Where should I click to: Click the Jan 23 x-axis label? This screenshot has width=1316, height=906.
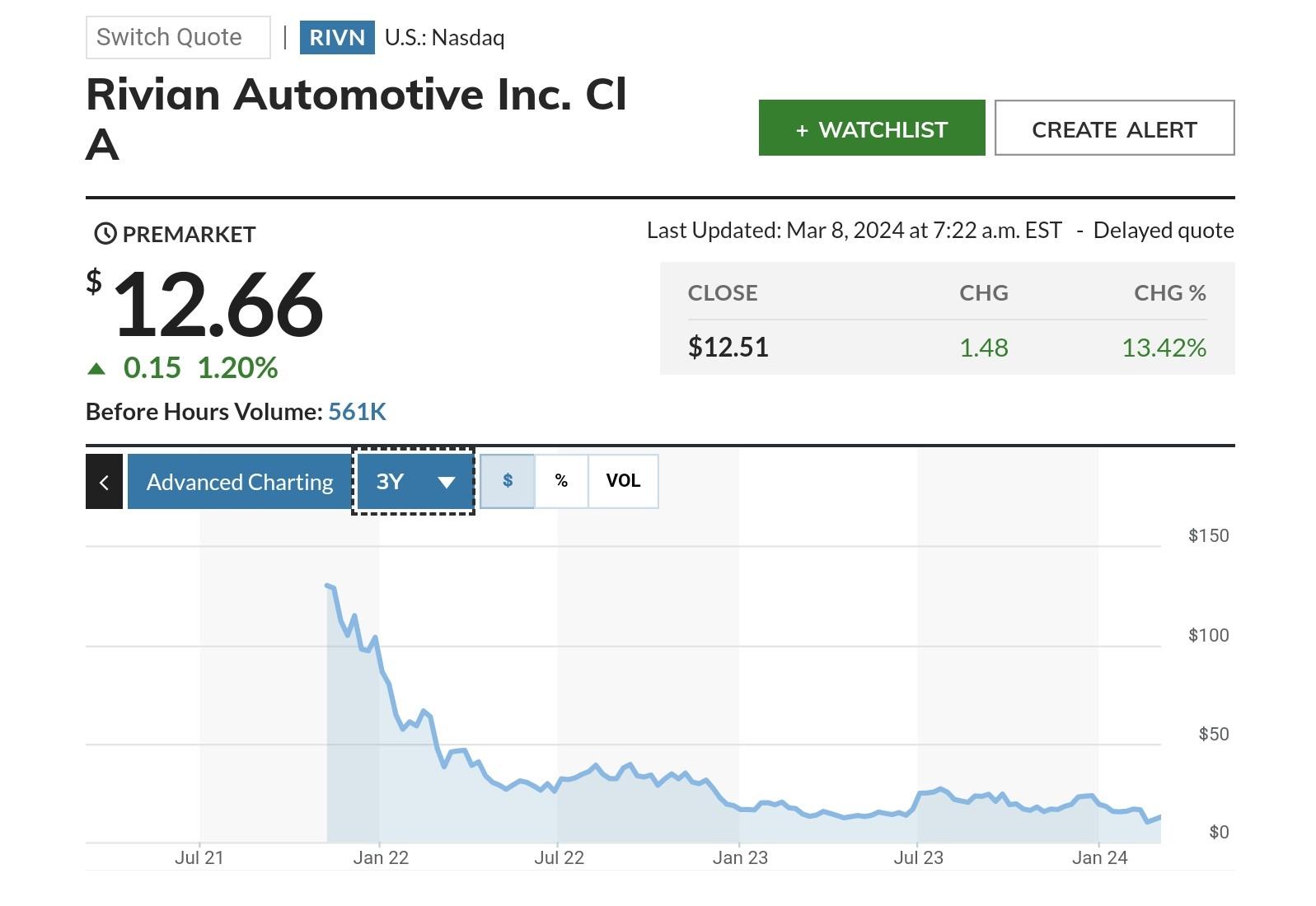739,858
